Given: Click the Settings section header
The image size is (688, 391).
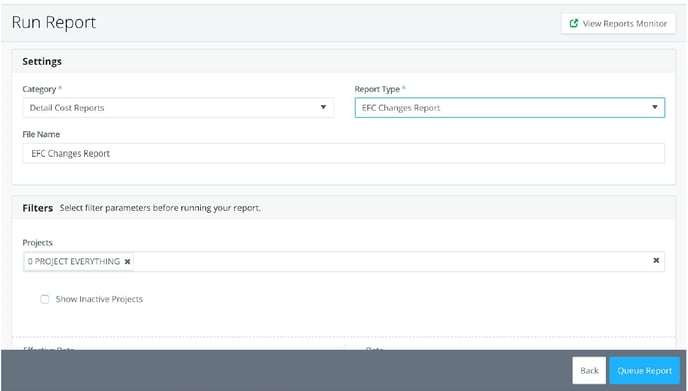Looking at the screenshot, I should tap(42, 61).
